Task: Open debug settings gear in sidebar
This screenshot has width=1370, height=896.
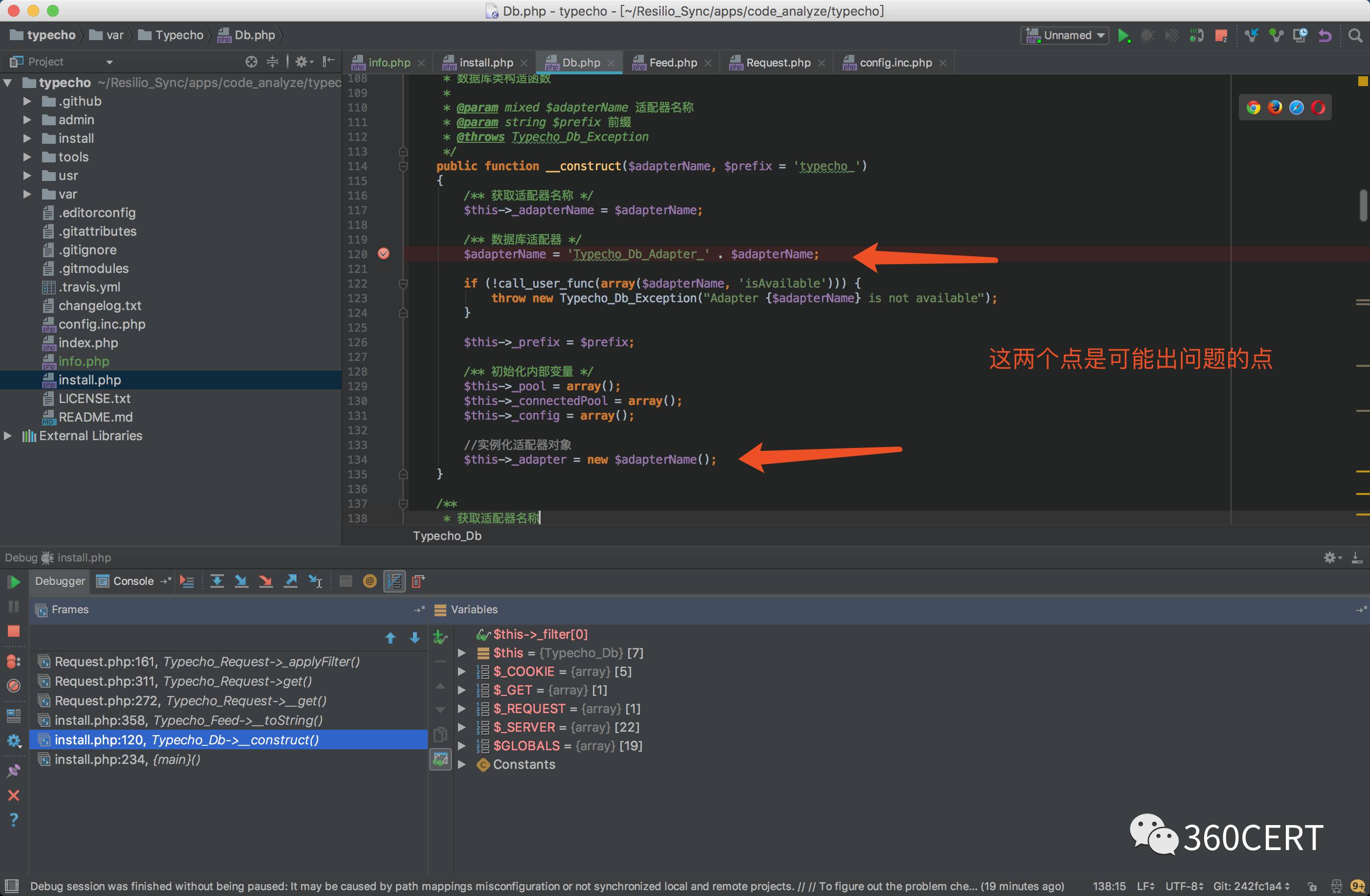Action: tap(14, 740)
